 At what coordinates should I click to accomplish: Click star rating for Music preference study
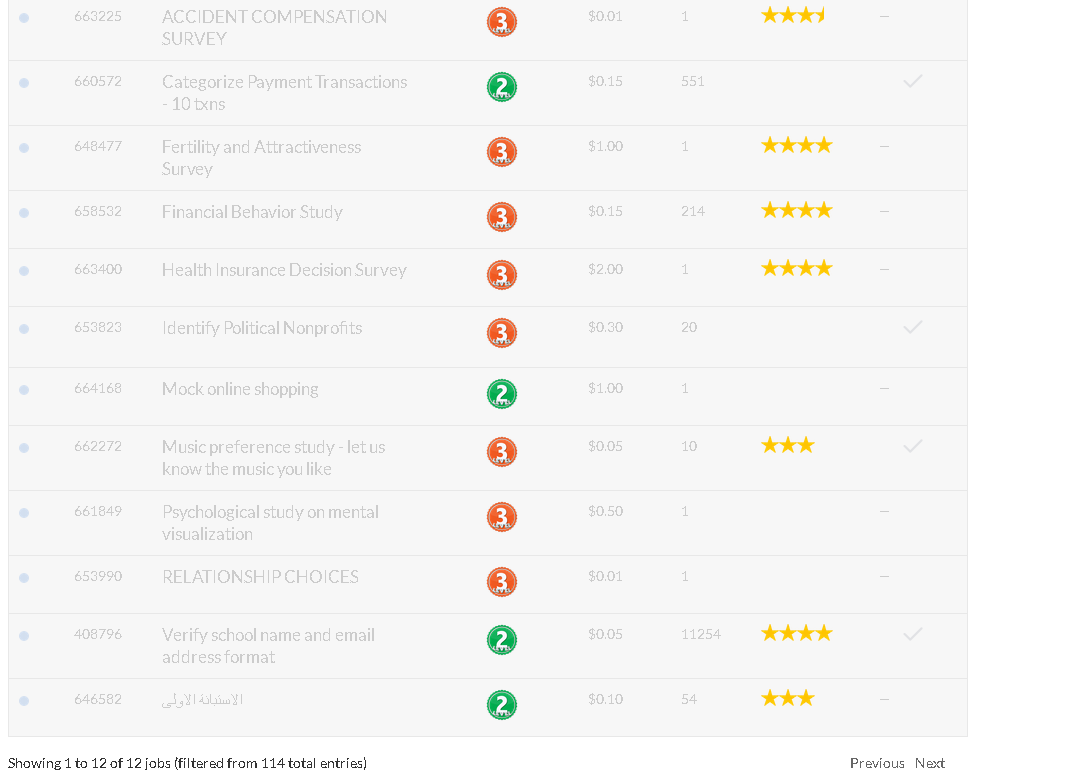tap(788, 445)
